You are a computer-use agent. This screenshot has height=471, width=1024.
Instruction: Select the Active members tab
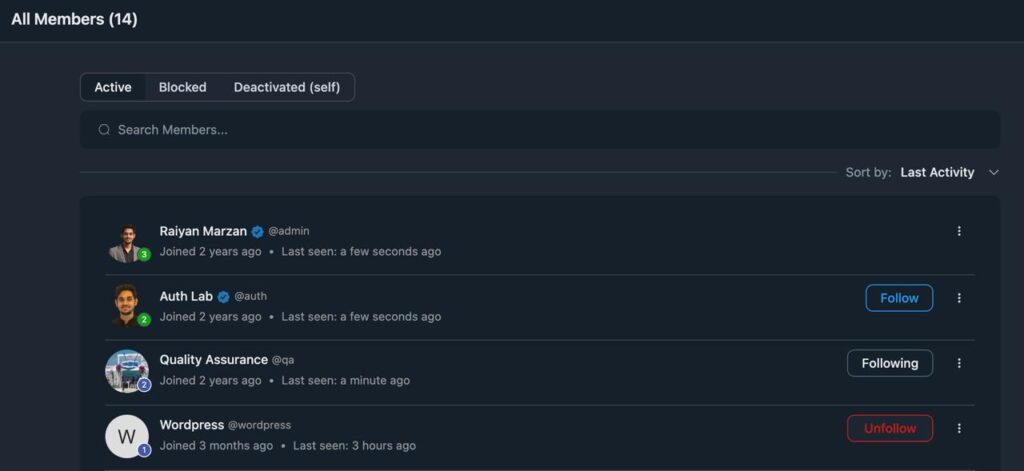[x=113, y=87]
